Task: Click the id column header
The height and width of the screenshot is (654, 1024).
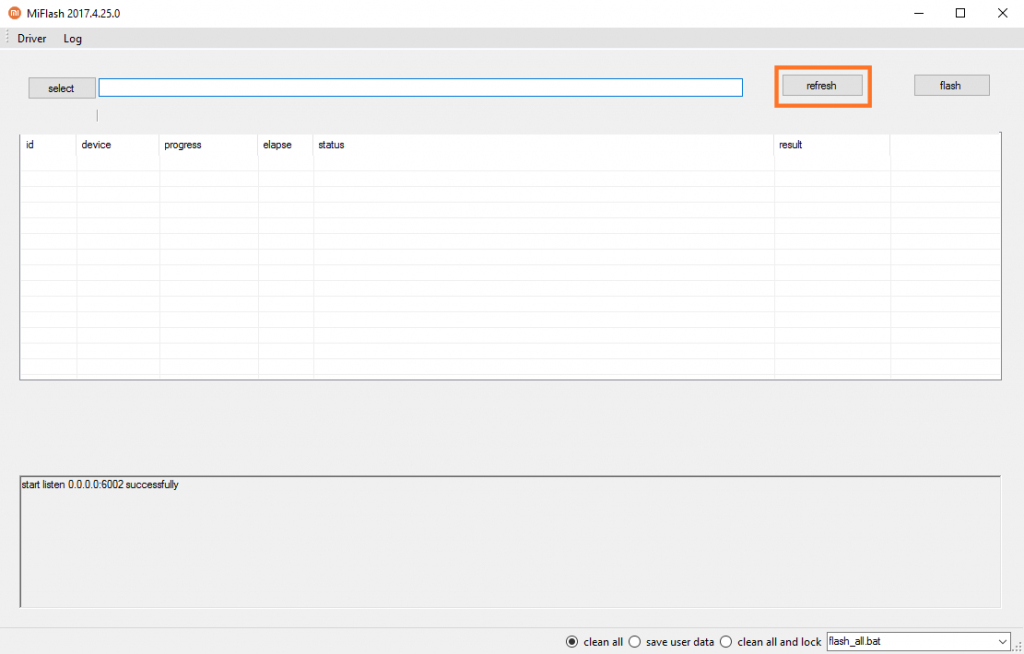Action: click(48, 145)
